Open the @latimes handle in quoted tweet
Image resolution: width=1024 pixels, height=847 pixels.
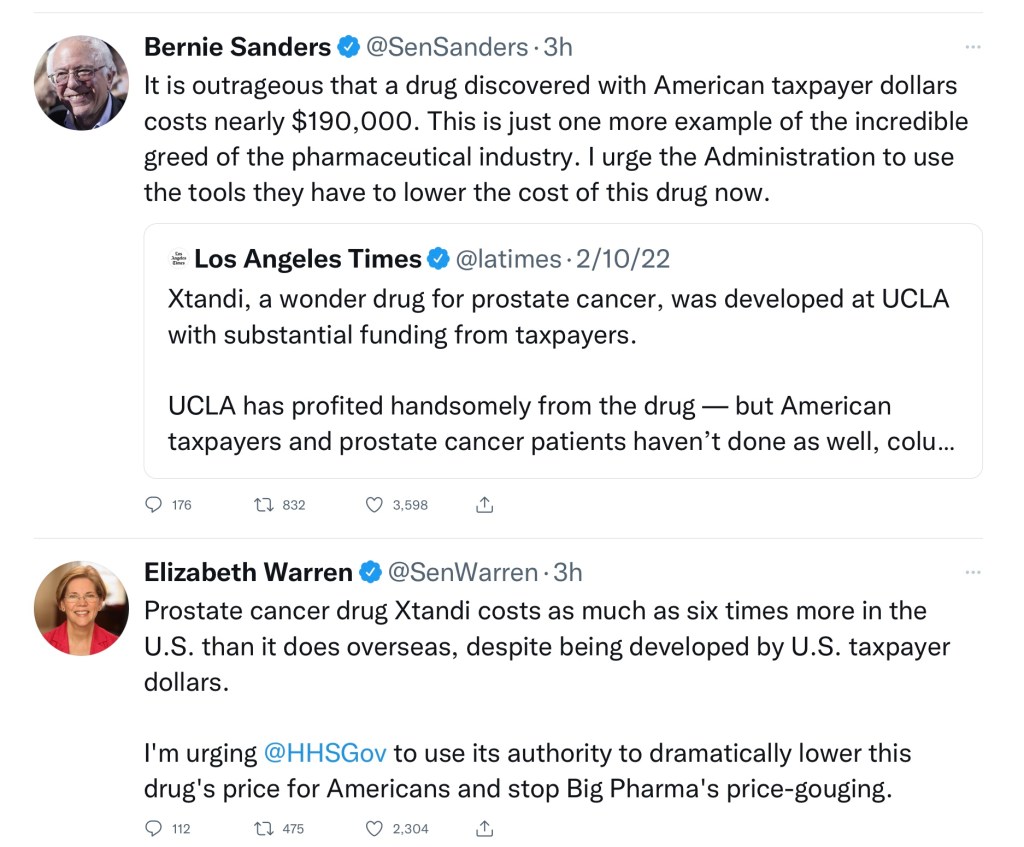point(508,259)
